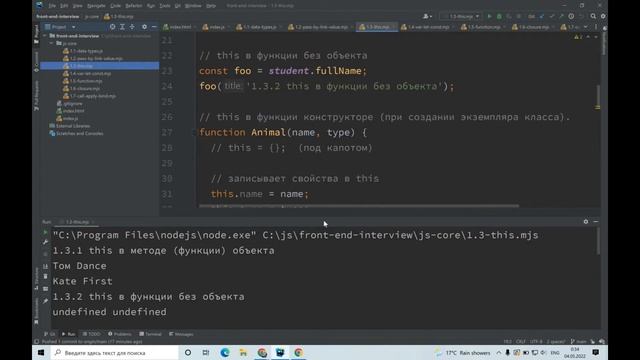Open the TODO tool window button
The image size is (640, 360).
[91, 334]
